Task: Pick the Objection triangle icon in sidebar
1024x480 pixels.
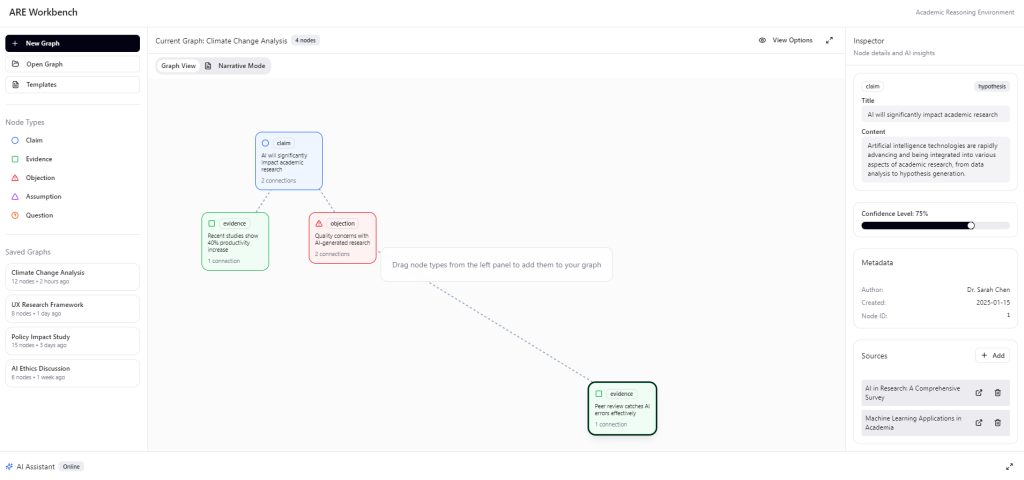Action: point(16,178)
